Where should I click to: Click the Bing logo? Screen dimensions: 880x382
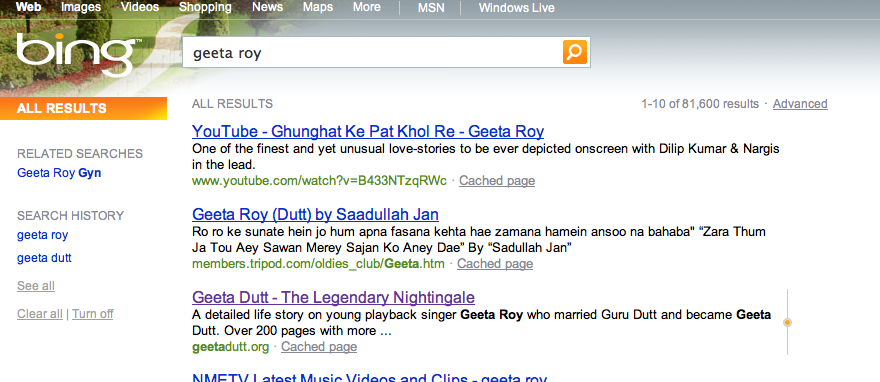coord(77,54)
